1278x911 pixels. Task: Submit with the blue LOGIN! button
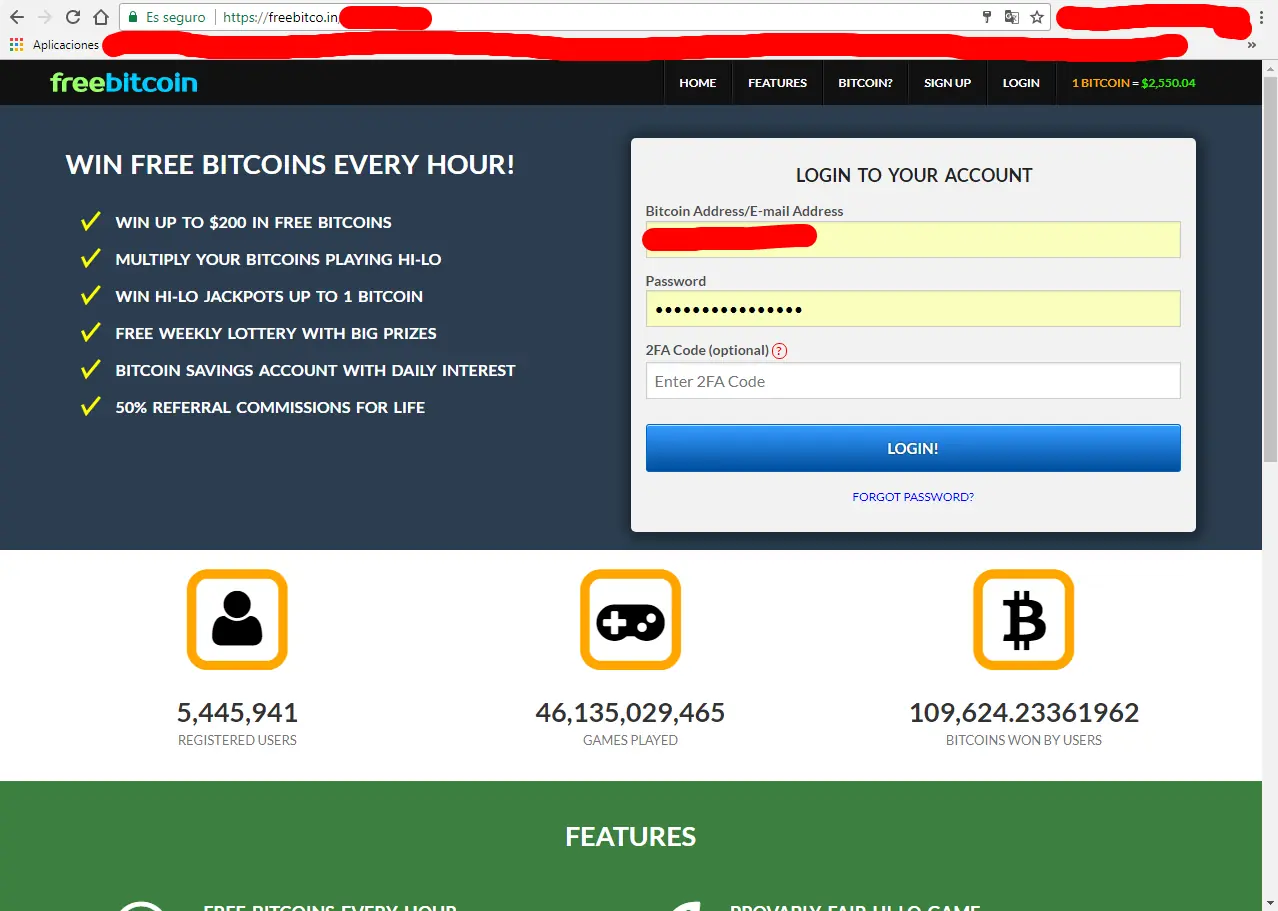pyautogui.click(x=913, y=448)
